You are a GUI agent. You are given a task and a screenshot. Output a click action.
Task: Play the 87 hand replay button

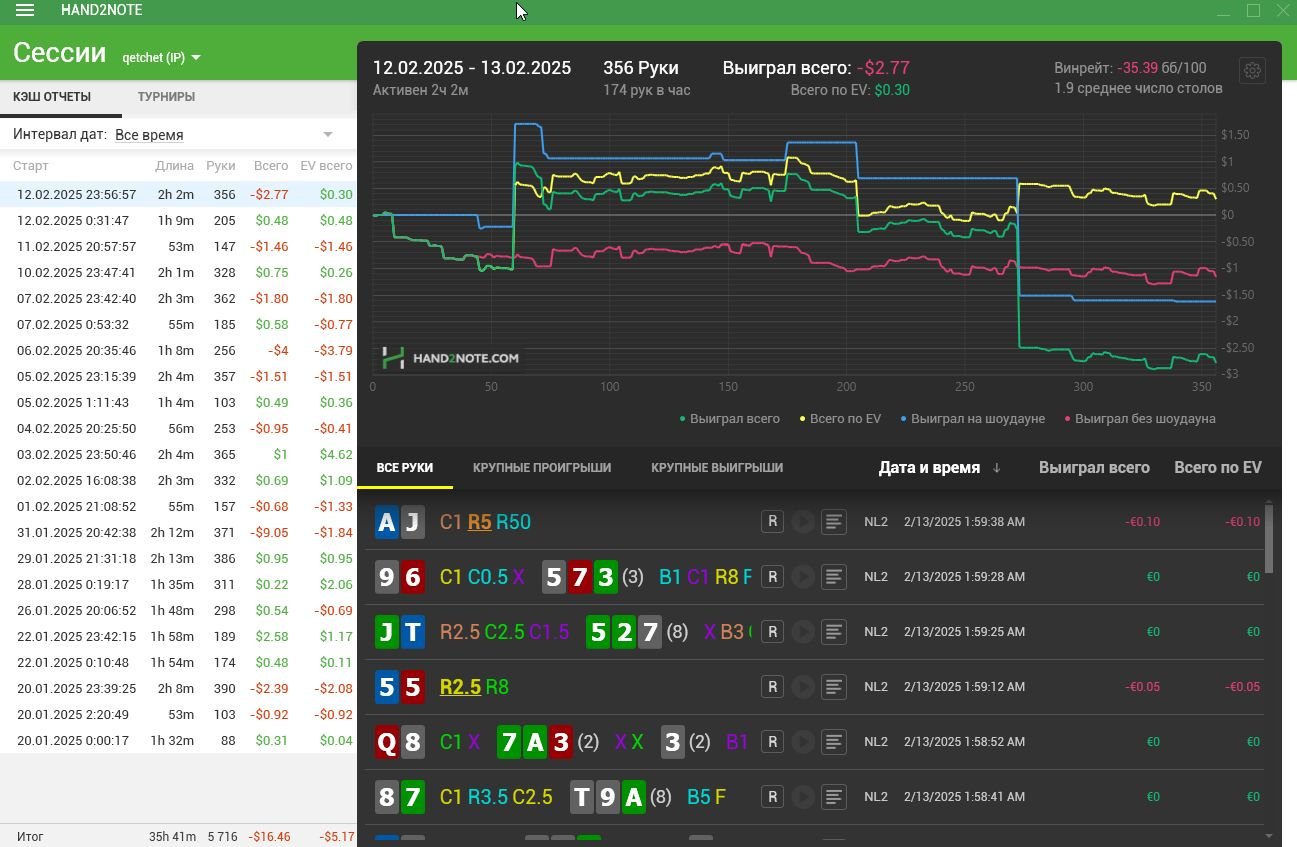803,796
